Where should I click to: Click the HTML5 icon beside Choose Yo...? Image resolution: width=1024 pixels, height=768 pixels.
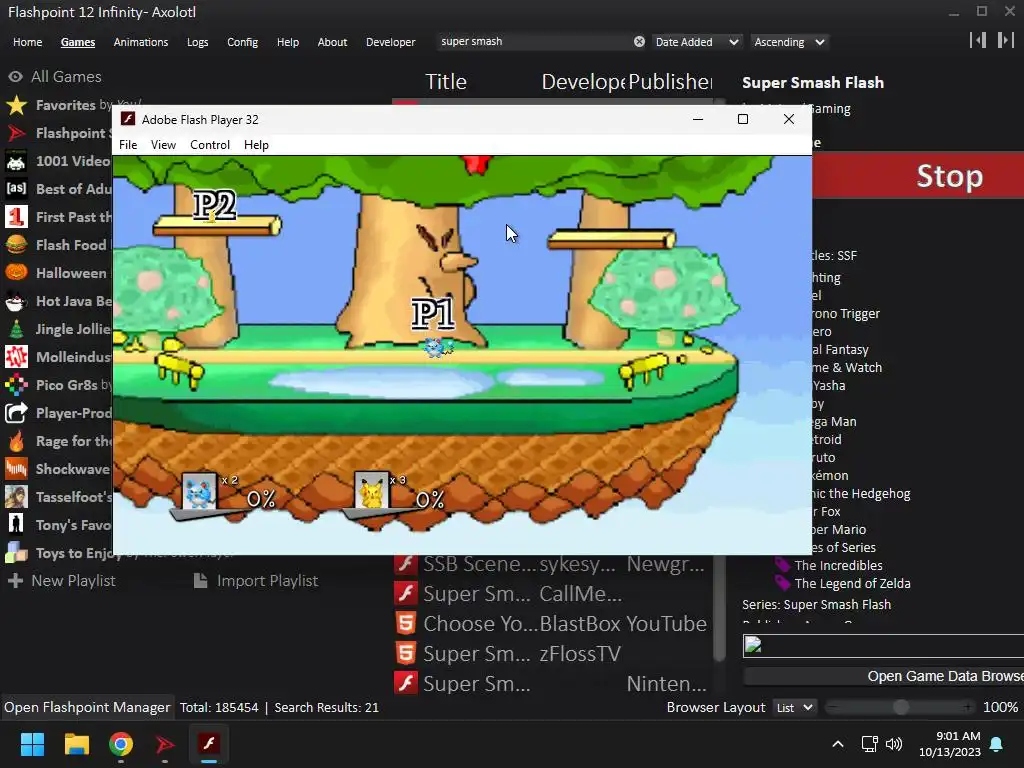pyautogui.click(x=406, y=623)
